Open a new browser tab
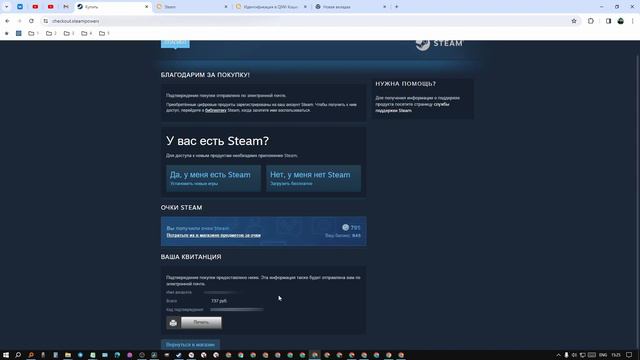 pos(396,7)
